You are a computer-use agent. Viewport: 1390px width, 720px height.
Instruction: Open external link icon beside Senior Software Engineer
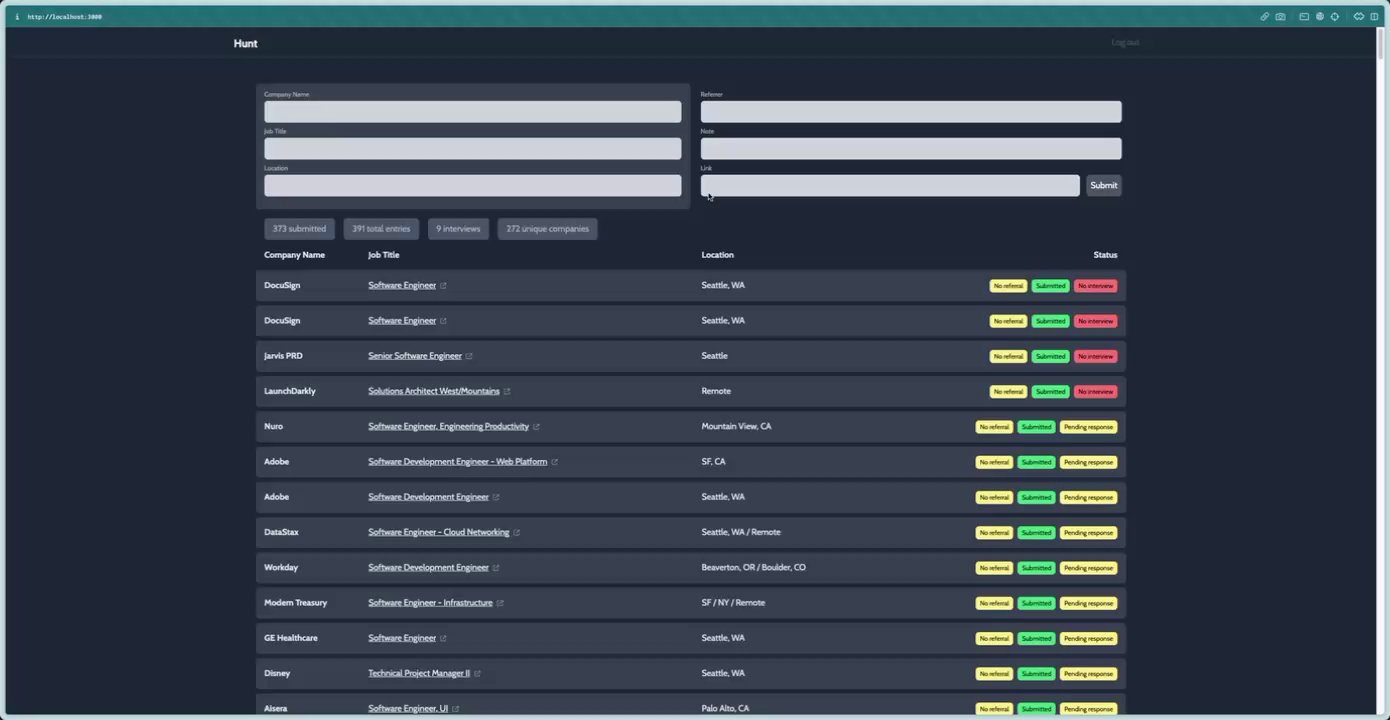pos(469,356)
